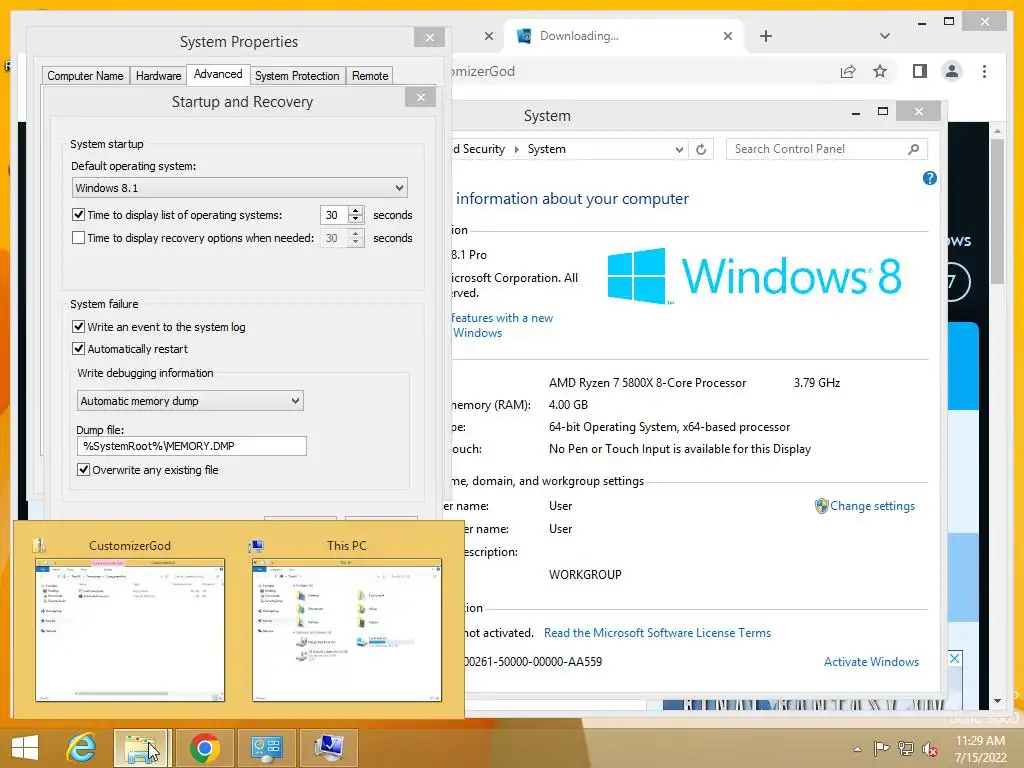The width and height of the screenshot is (1024, 768).
Task: Toggle Automatically restart checkbox
Action: (78, 349)
